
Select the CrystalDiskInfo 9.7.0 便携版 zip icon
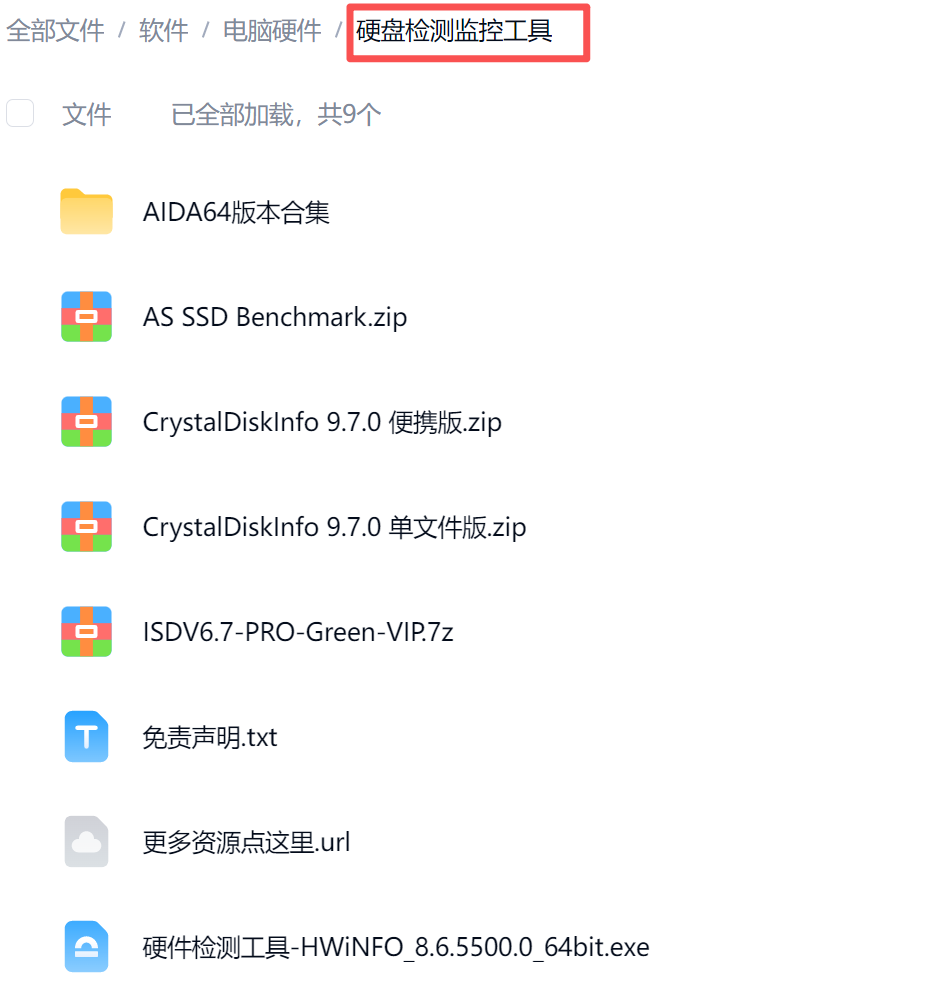click(87, 421)
